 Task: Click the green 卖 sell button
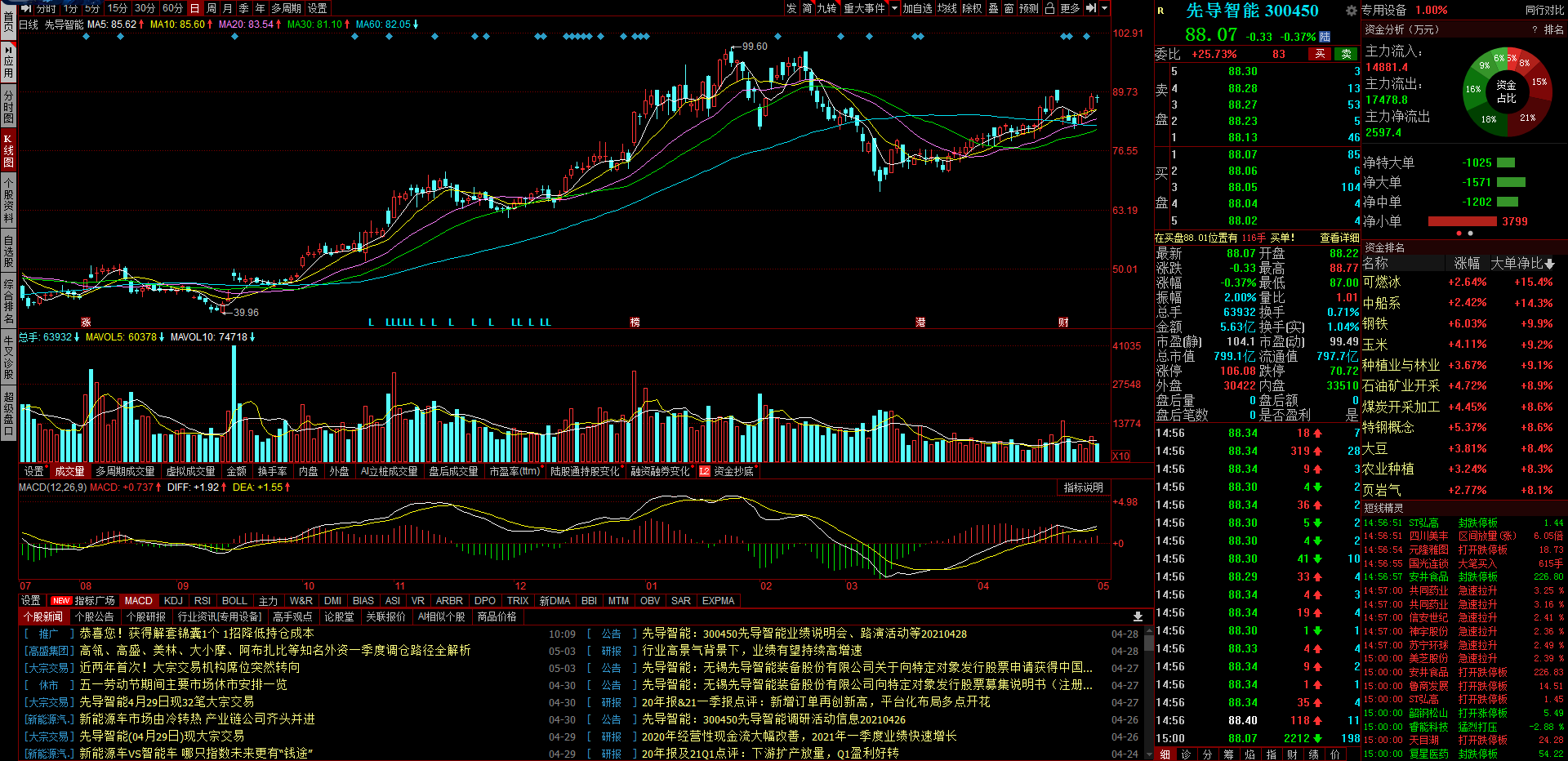point(1347,54)
